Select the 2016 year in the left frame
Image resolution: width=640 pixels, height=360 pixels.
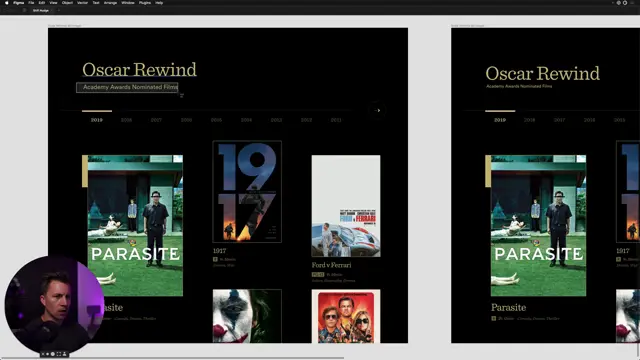click(186, 120)
